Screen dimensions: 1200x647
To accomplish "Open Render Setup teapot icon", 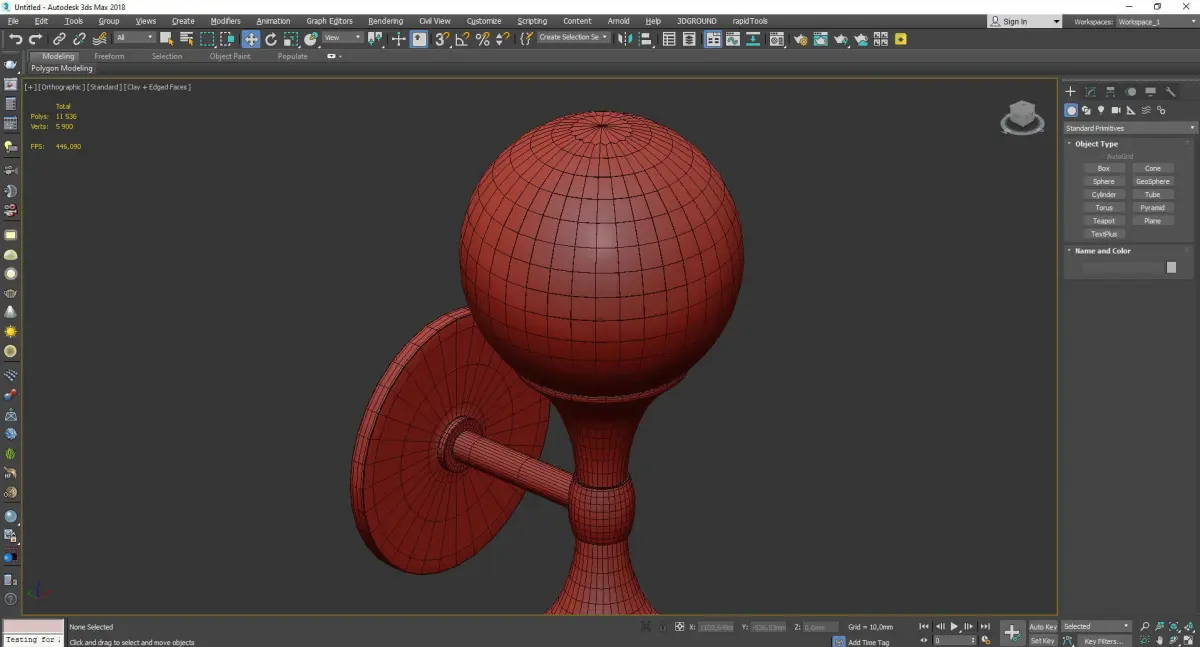I will pos(801,39).
